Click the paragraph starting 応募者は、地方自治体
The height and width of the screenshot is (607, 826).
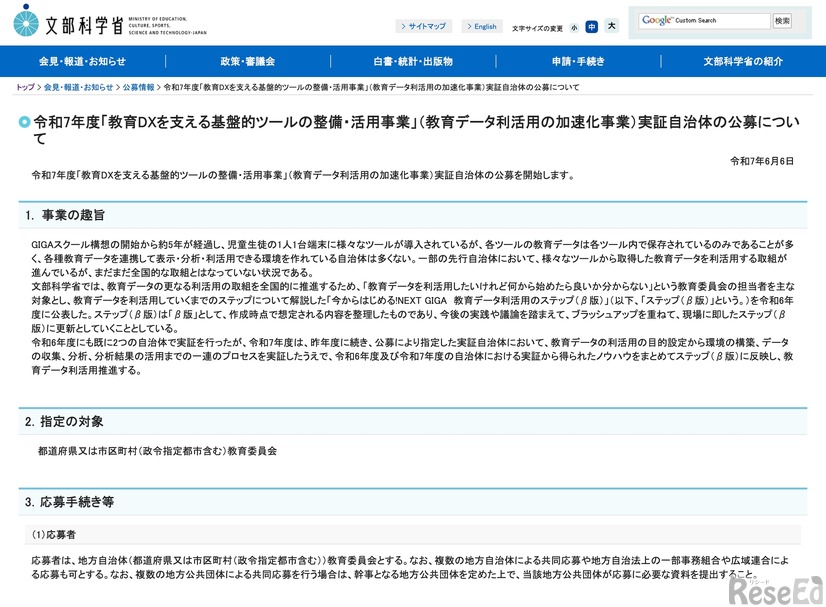tap(410, 567)
